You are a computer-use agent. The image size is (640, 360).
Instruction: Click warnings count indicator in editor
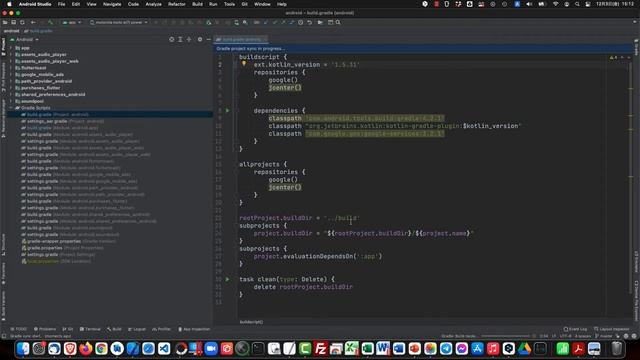pyautogui.click(x=613, y=58)
